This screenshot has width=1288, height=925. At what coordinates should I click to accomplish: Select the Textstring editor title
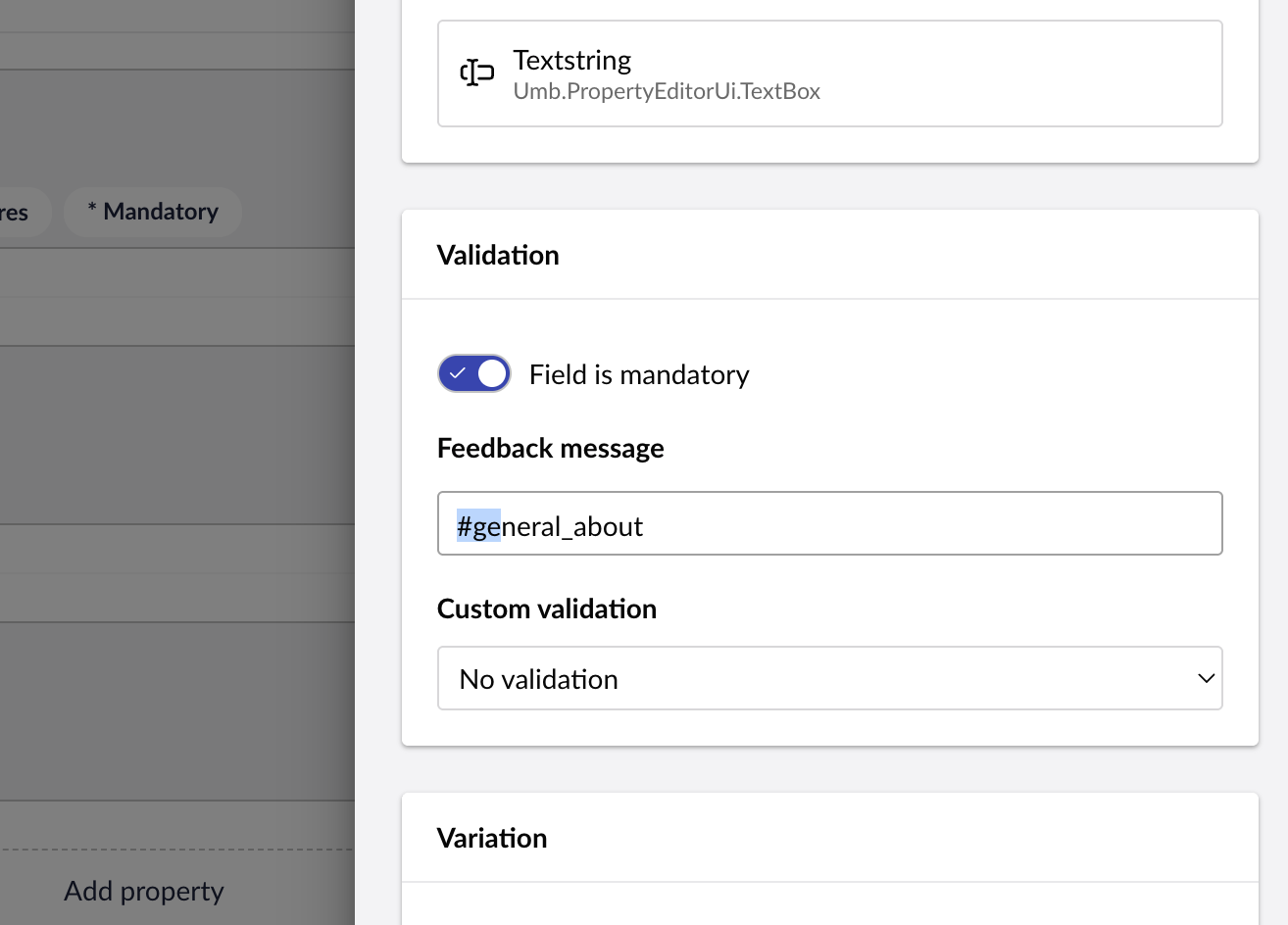coord(571,60)
